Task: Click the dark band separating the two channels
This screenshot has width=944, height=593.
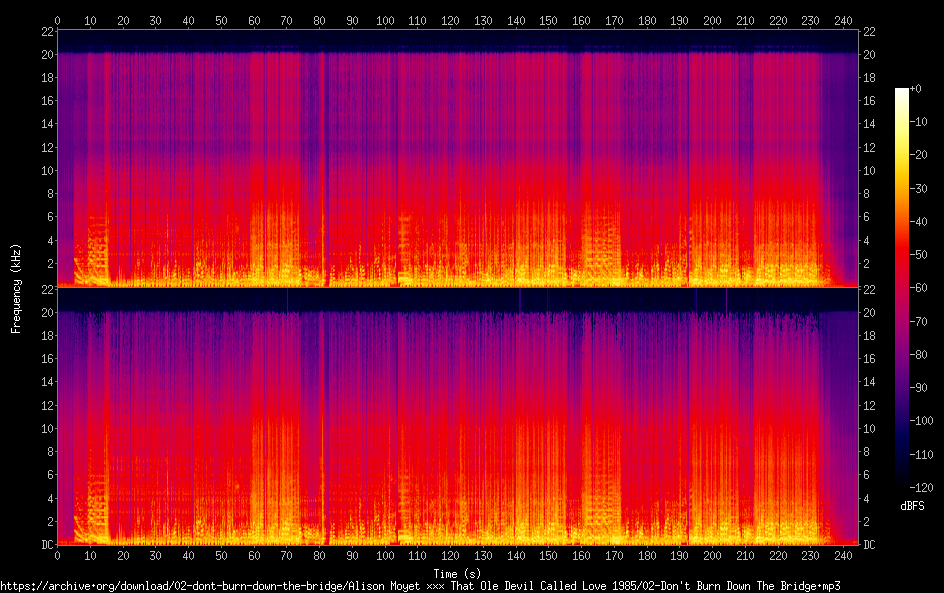Action: click(459, 299)
